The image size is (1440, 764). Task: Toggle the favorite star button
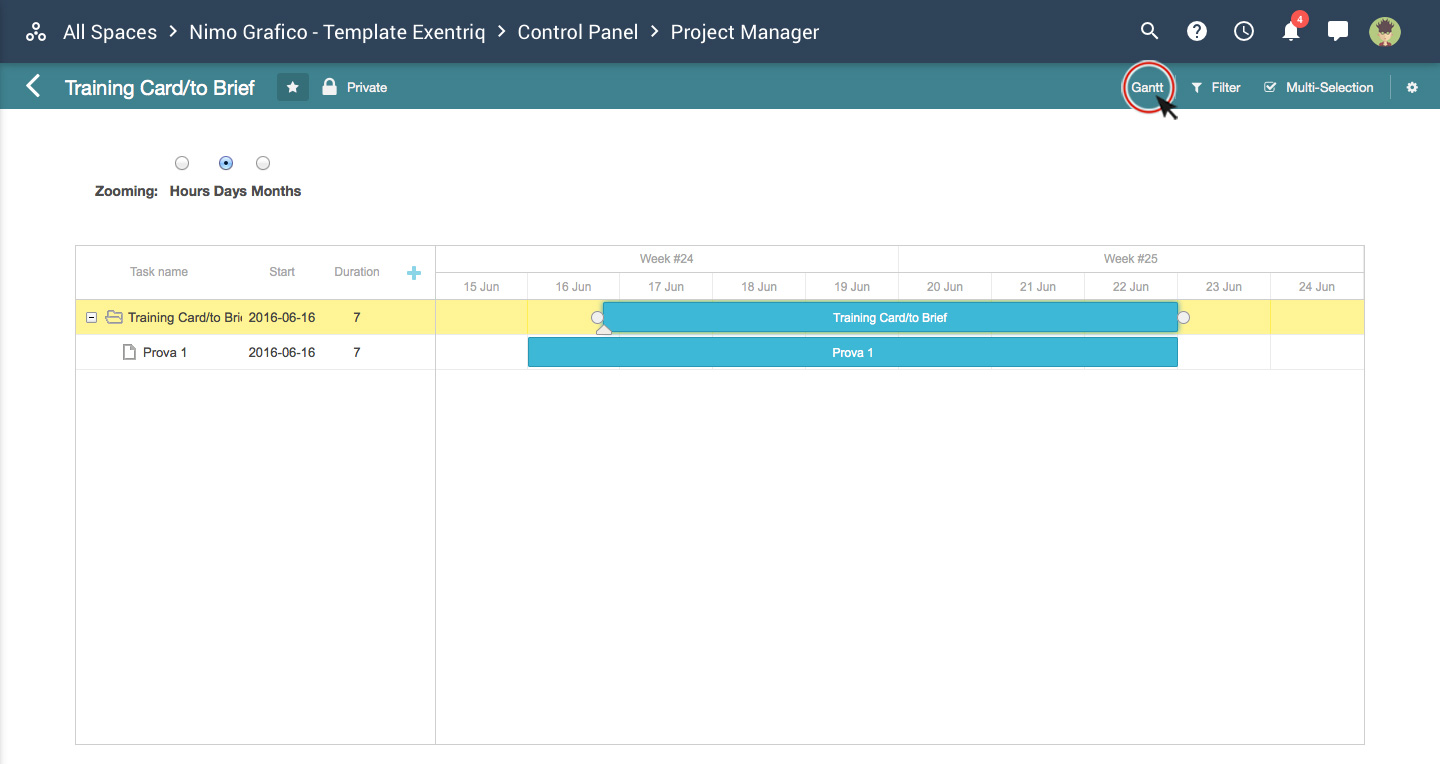pyautogui.click(x=293, y=88)
